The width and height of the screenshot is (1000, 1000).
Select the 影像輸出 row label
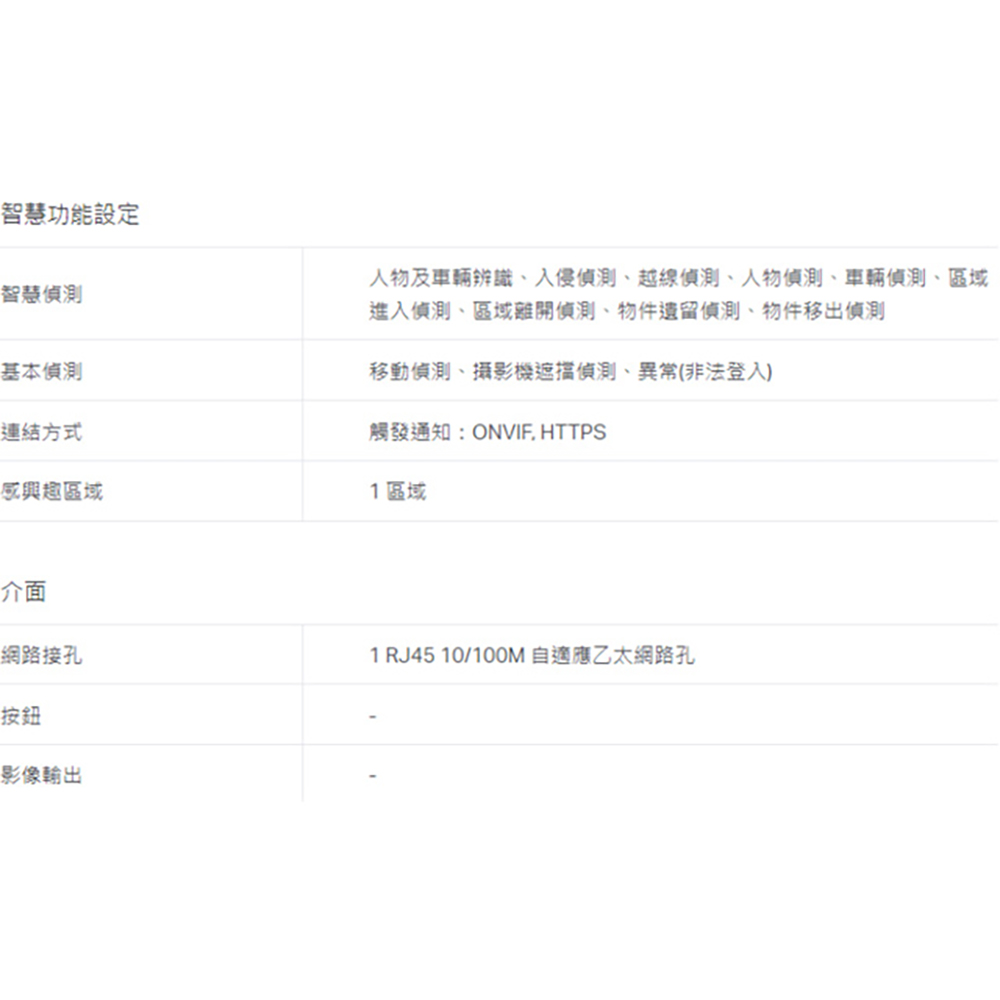coord(42,775)
